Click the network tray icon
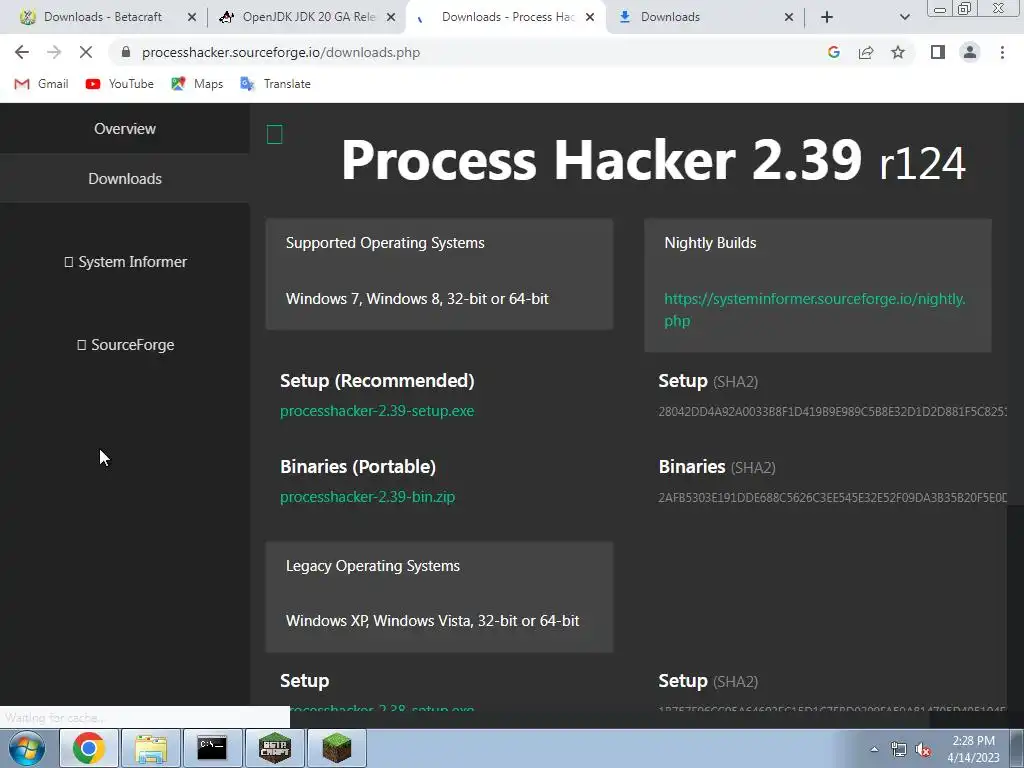Viewport: 1024px width, 768px height. click(899, 749)
